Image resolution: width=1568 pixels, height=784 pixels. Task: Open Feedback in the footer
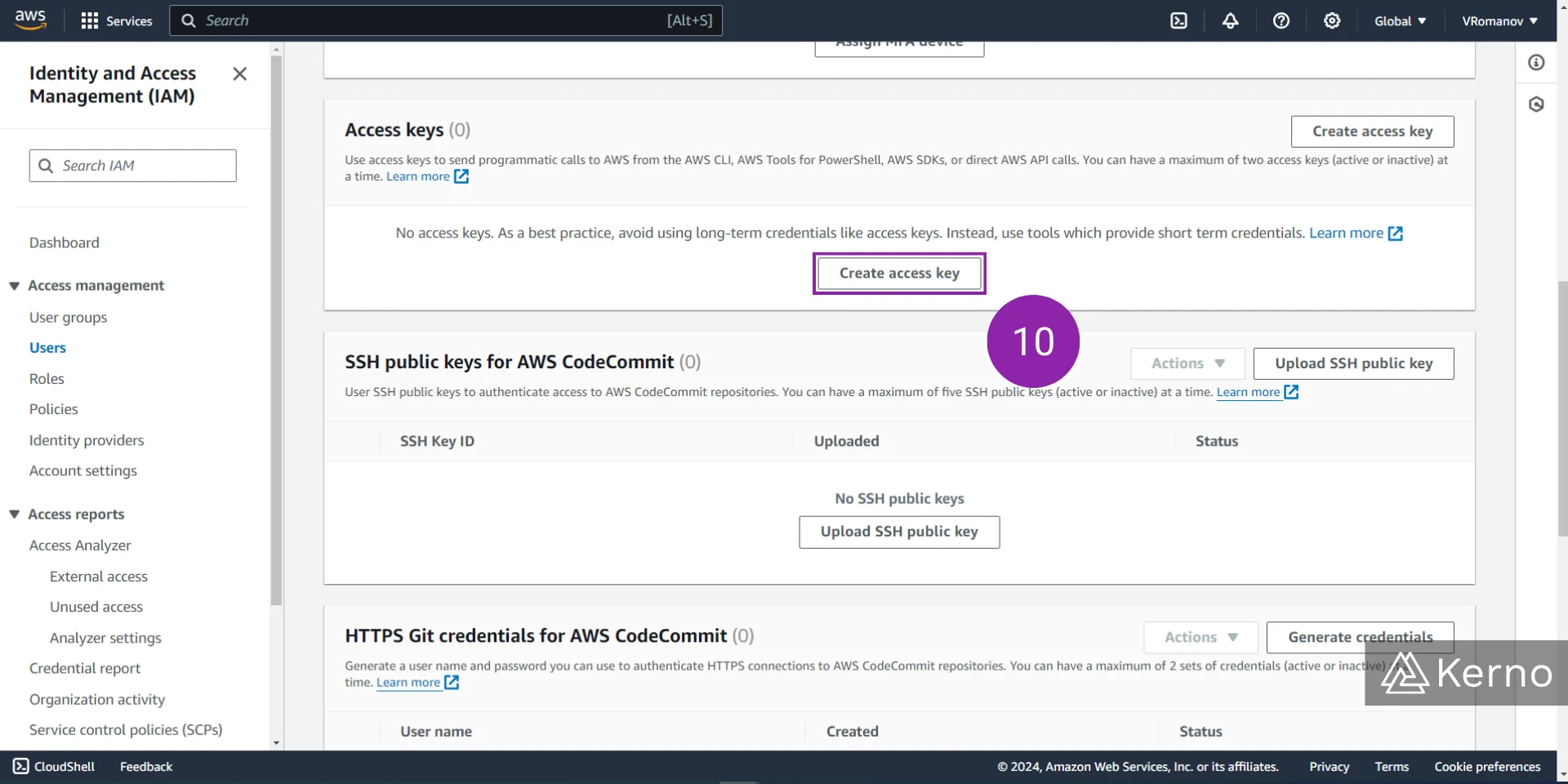tap(146, 767)
